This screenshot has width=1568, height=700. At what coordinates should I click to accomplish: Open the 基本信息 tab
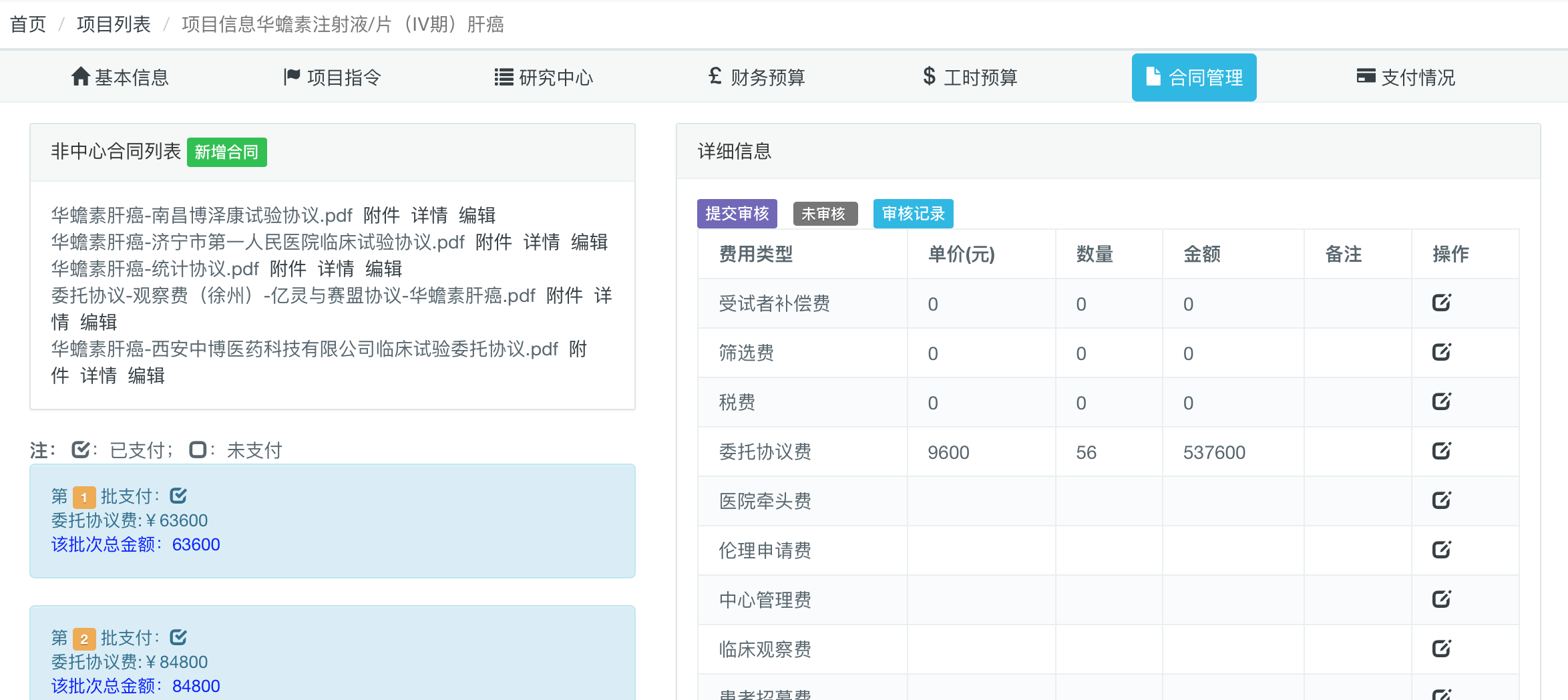coord(120,77)
